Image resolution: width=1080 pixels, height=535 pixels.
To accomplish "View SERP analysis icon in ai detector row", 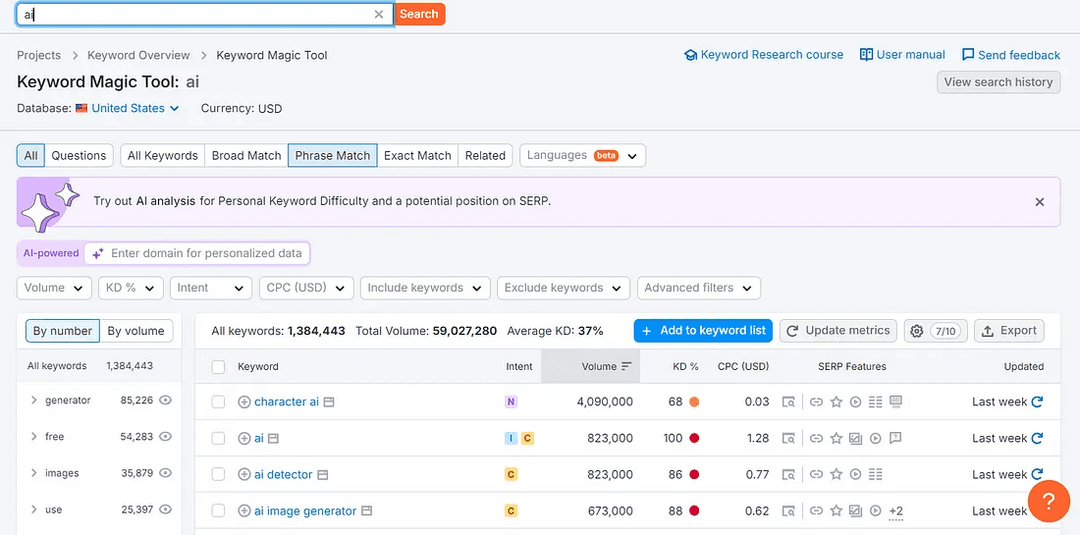I will [789, 474].
